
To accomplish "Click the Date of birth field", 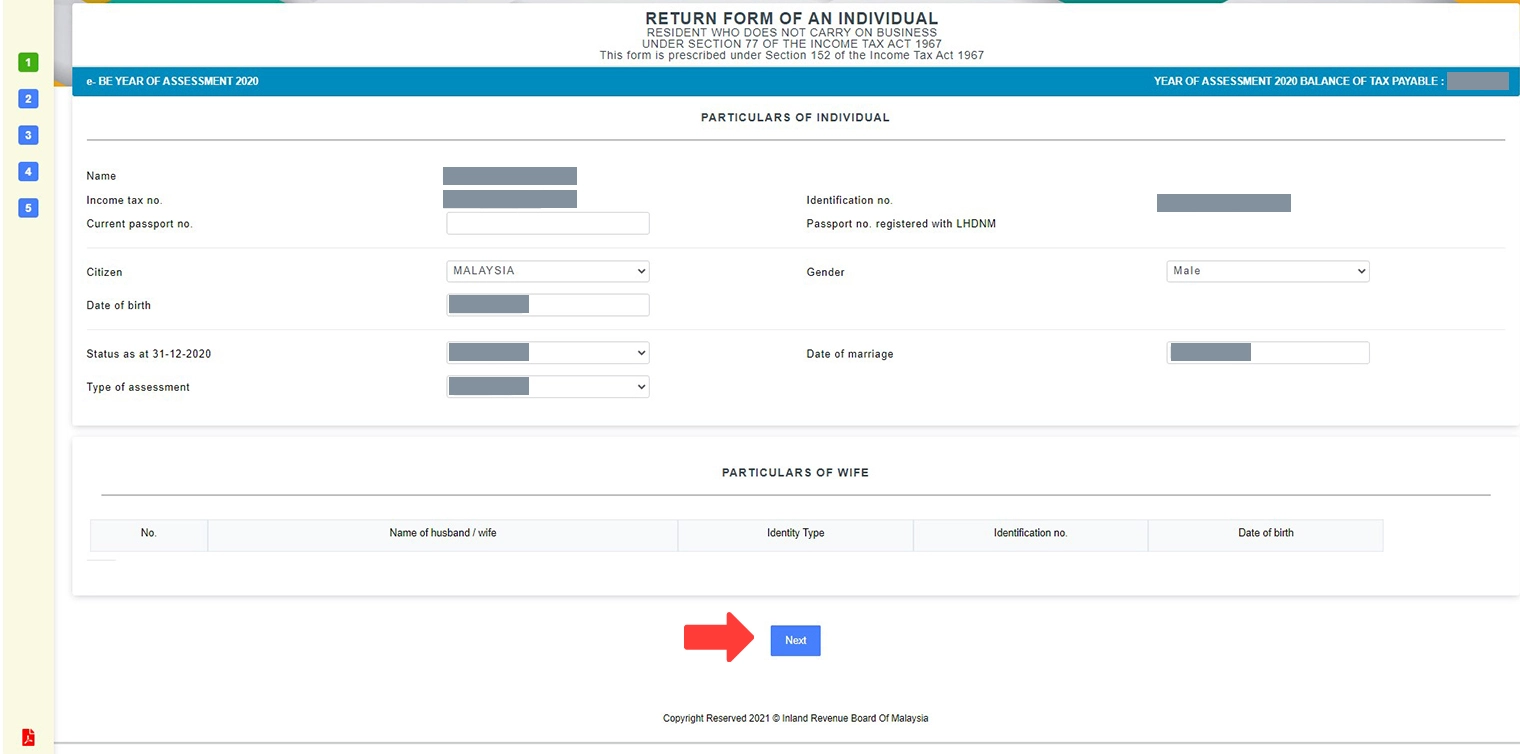I will click(x=547, y=303).
